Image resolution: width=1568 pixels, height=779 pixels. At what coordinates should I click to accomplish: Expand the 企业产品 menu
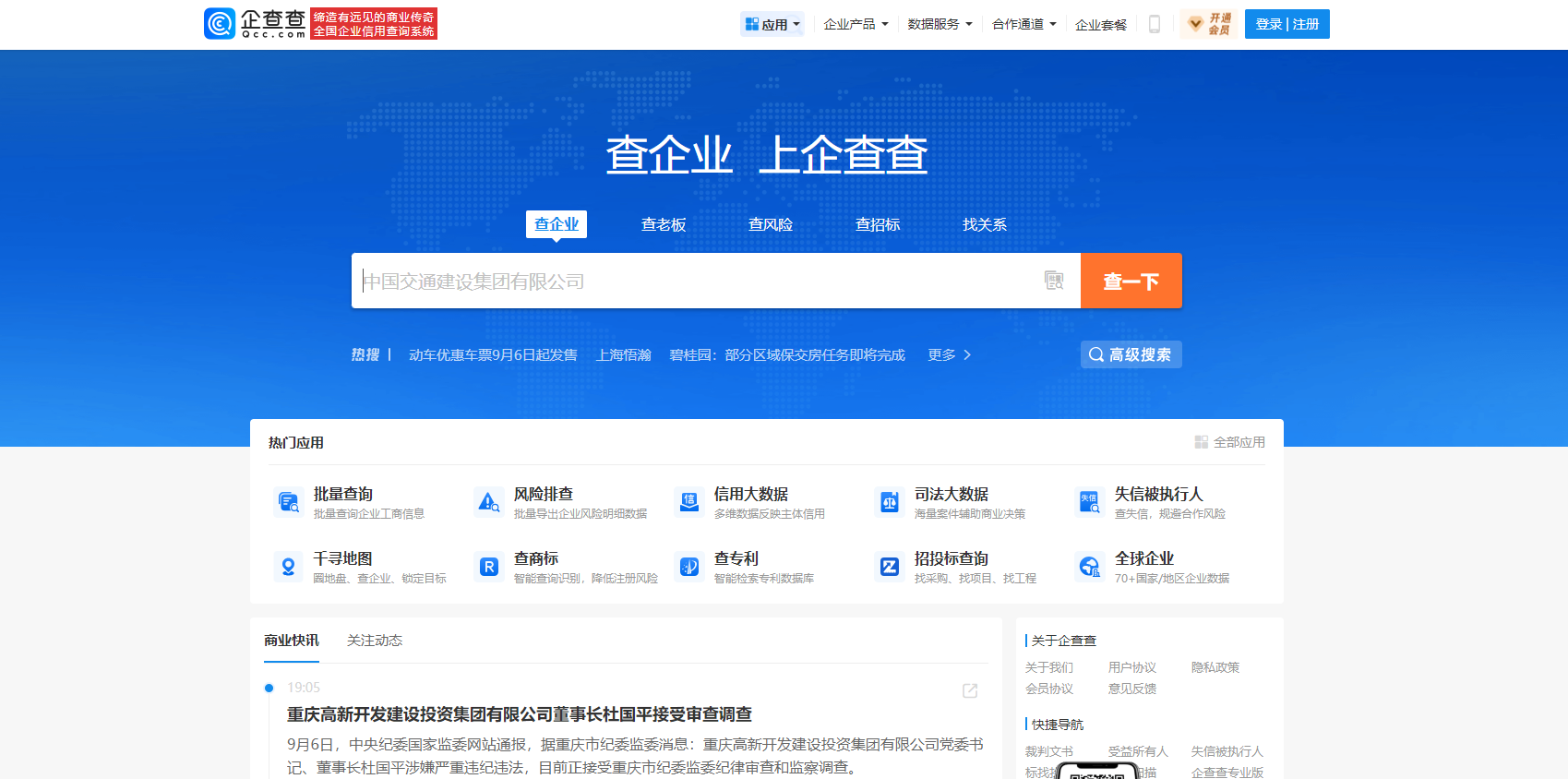click(x=856, y=24)
